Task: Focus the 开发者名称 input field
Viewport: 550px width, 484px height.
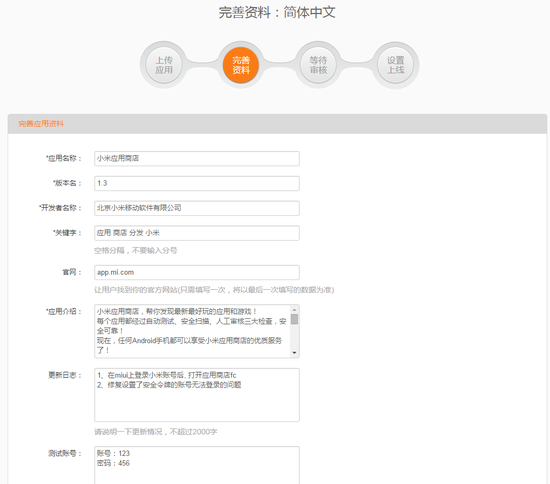Action: 197,208
